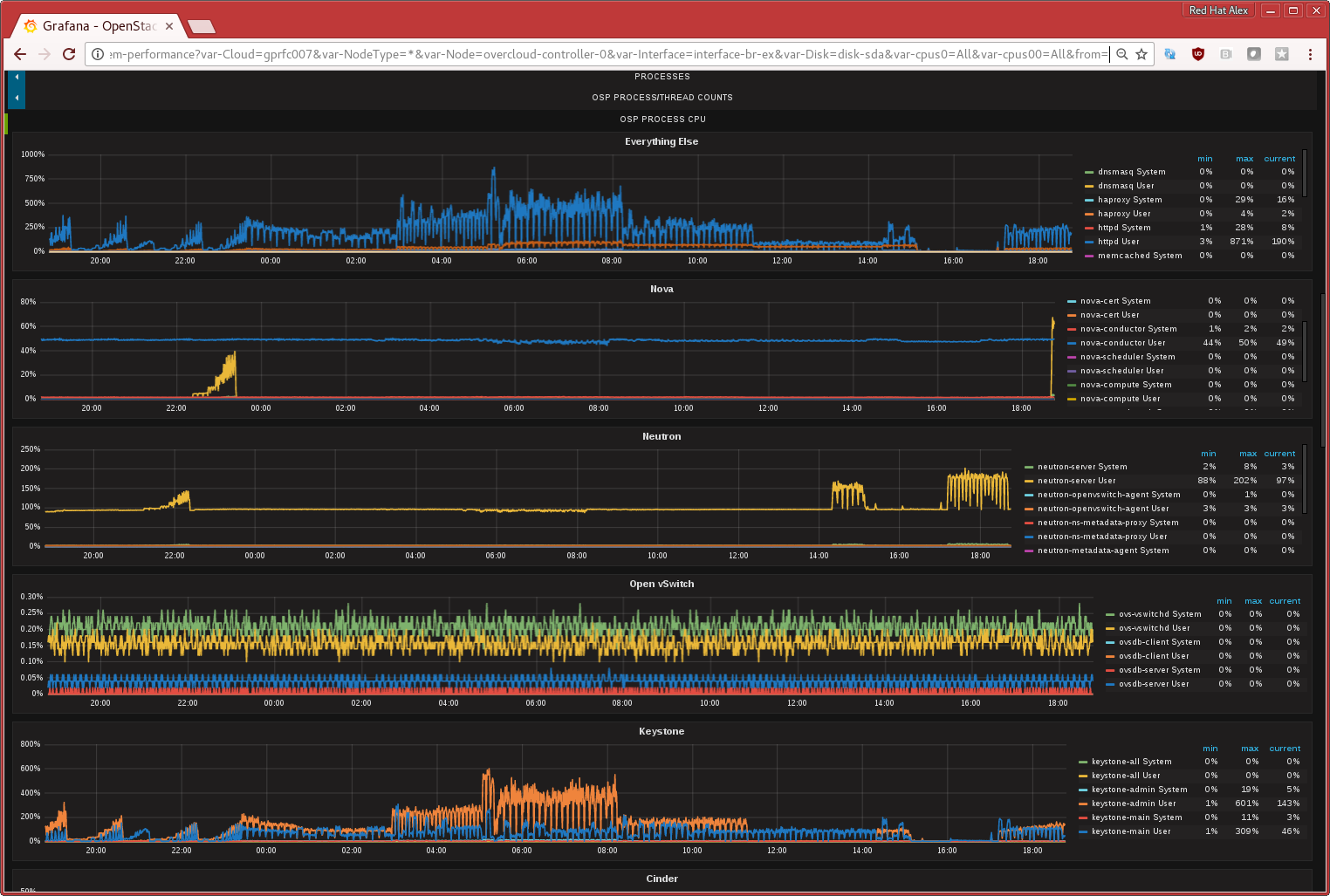This screenshot has width=1330, height=896.
Task: Close the Grafana - OpenStack tab
Action: pyautogui.click(x=169, y=26)
